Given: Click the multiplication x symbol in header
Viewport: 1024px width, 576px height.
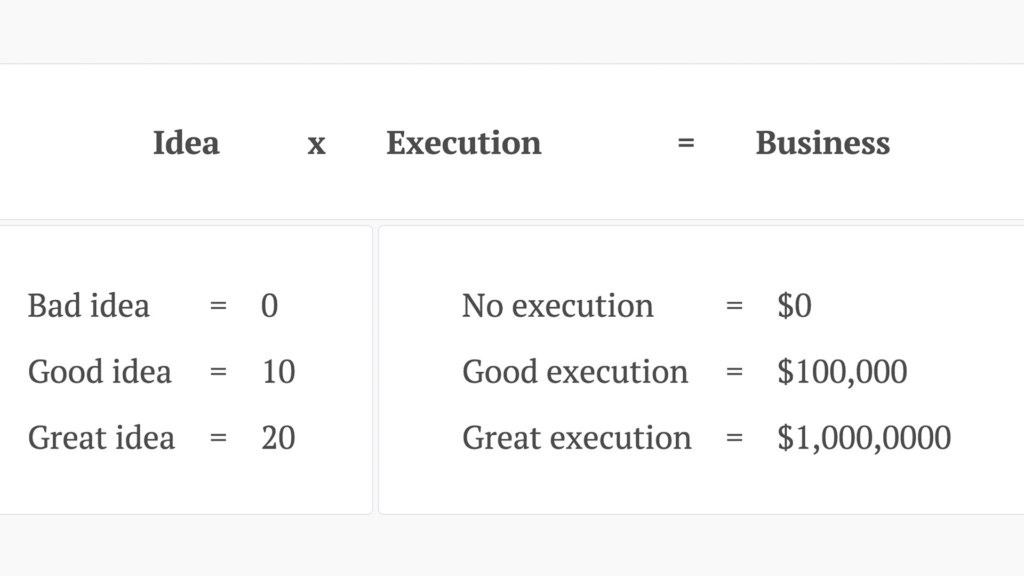Looking at the screenshot, I should 317,144.
